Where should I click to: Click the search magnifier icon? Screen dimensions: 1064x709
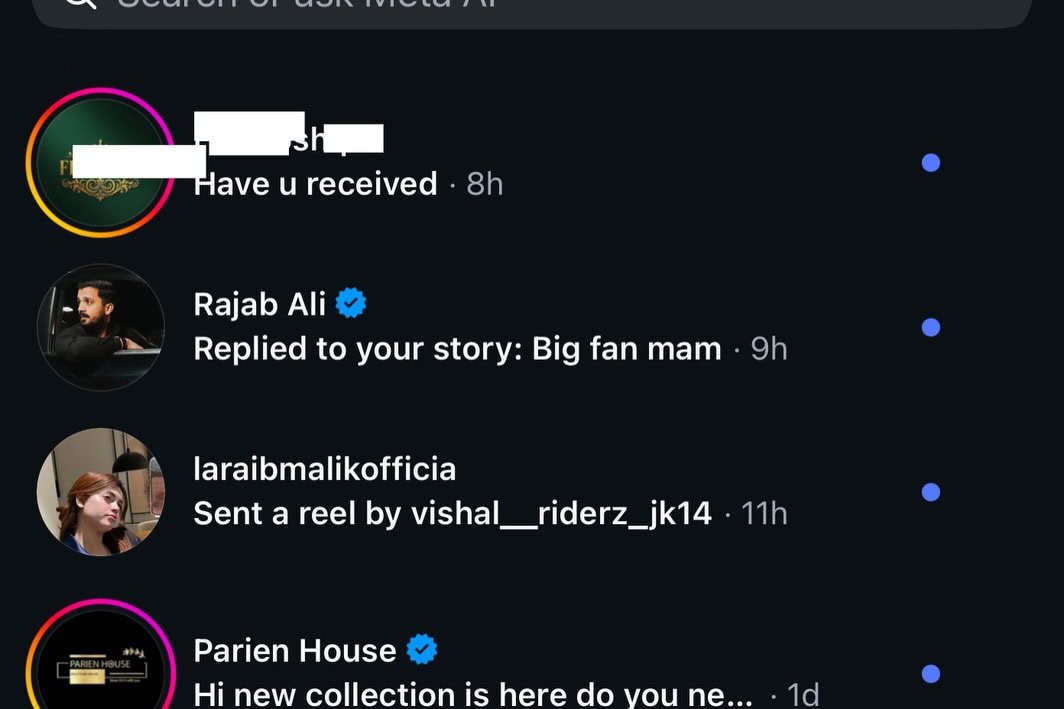(x=80, y=4)
